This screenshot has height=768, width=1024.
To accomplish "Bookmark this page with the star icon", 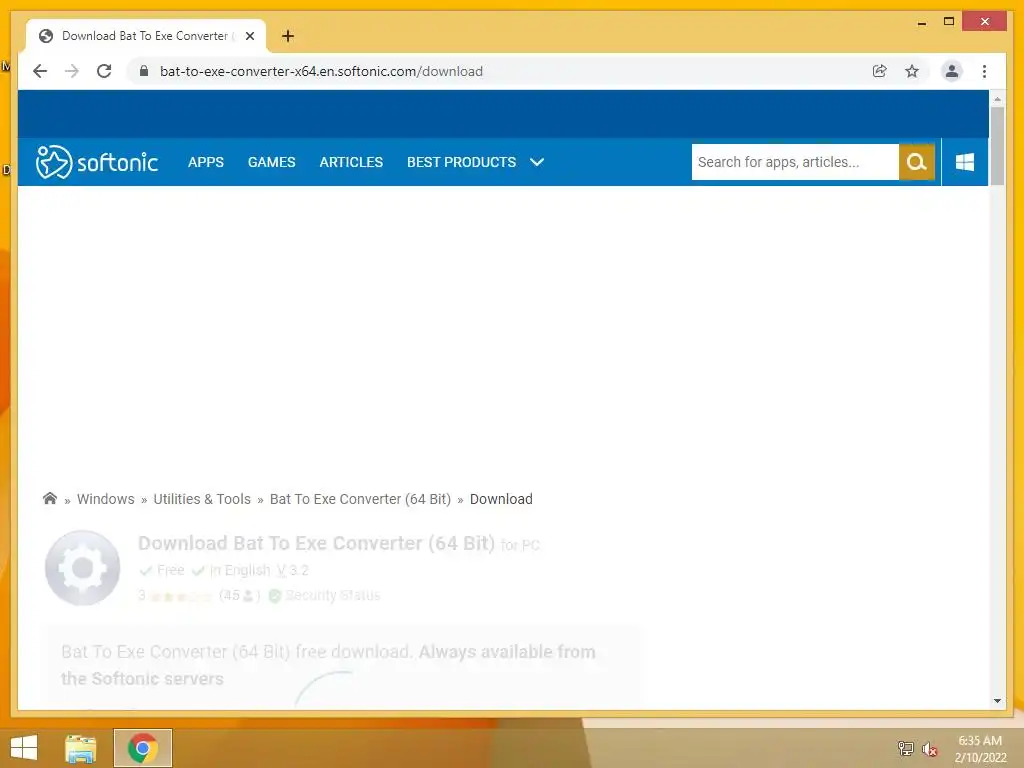I will [912, 71].
